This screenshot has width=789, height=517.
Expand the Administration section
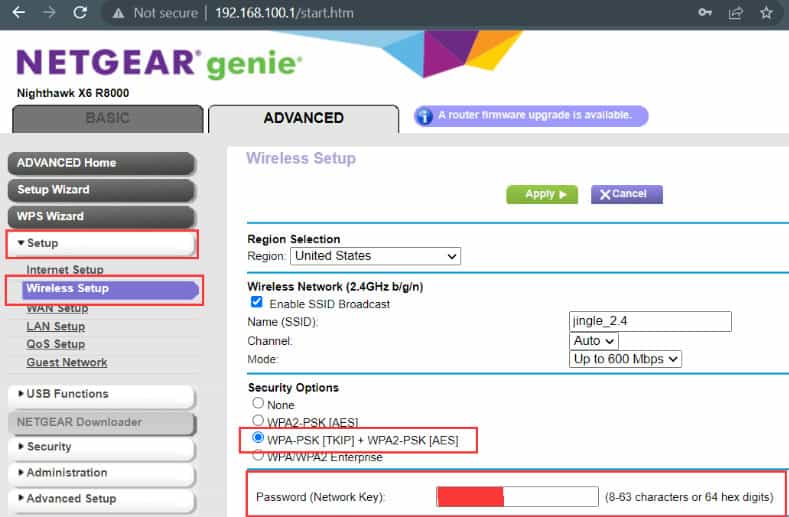pos(102,473)
